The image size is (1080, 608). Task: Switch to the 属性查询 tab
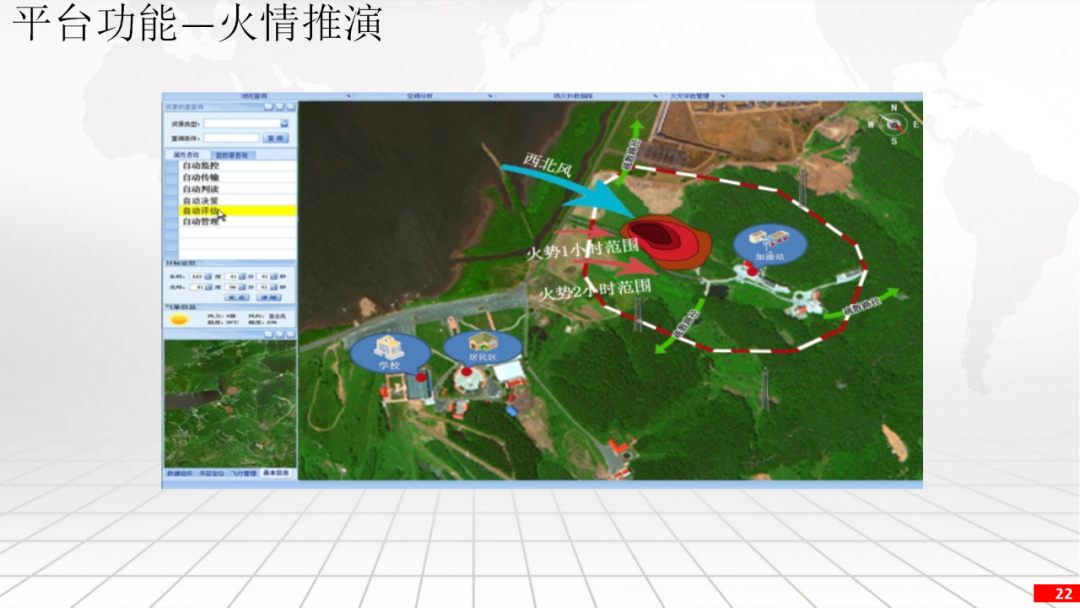click(x=186, y=155)
